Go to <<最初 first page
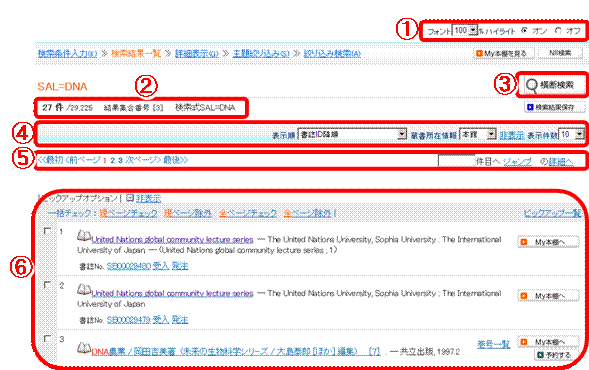The image size is (589, 370). 50,160
